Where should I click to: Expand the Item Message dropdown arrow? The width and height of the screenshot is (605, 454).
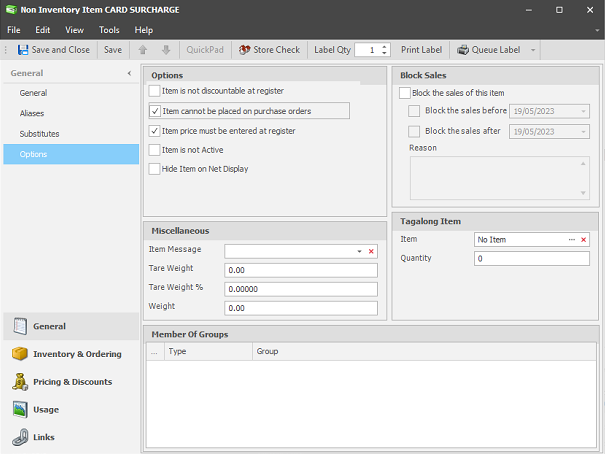point(359,251)
